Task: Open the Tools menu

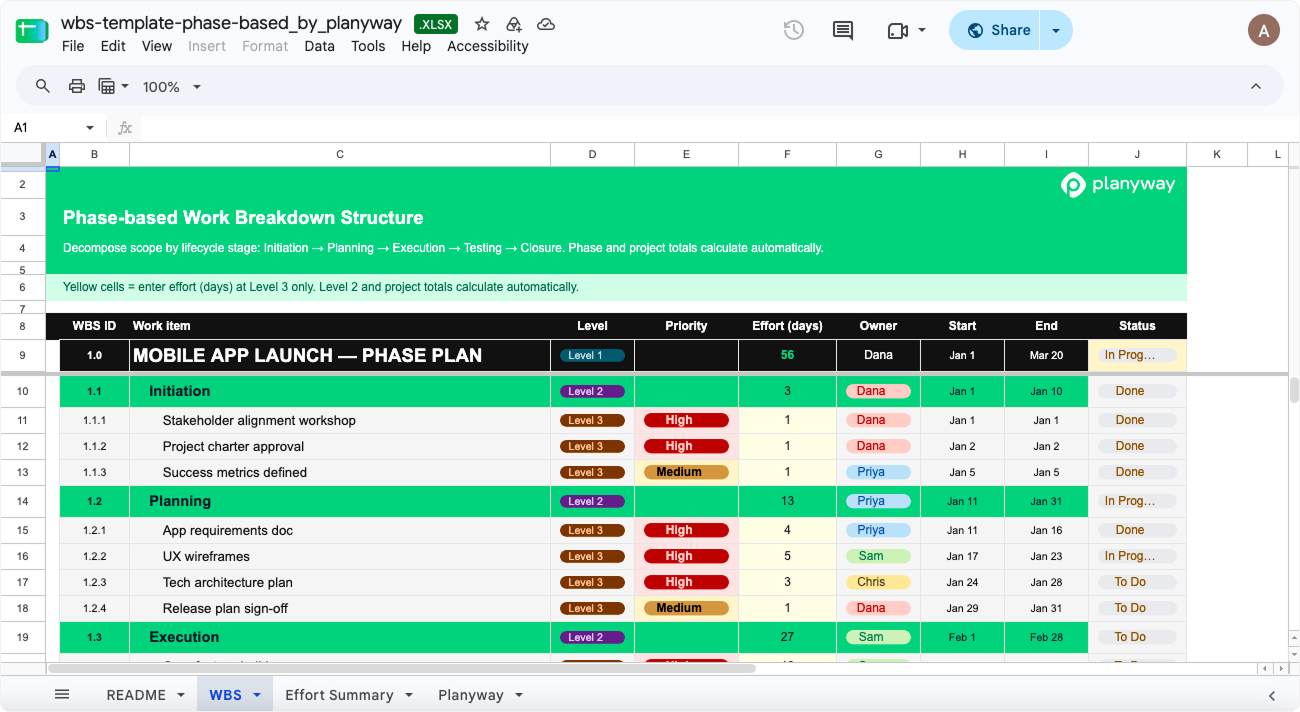Action: (368, 46)
